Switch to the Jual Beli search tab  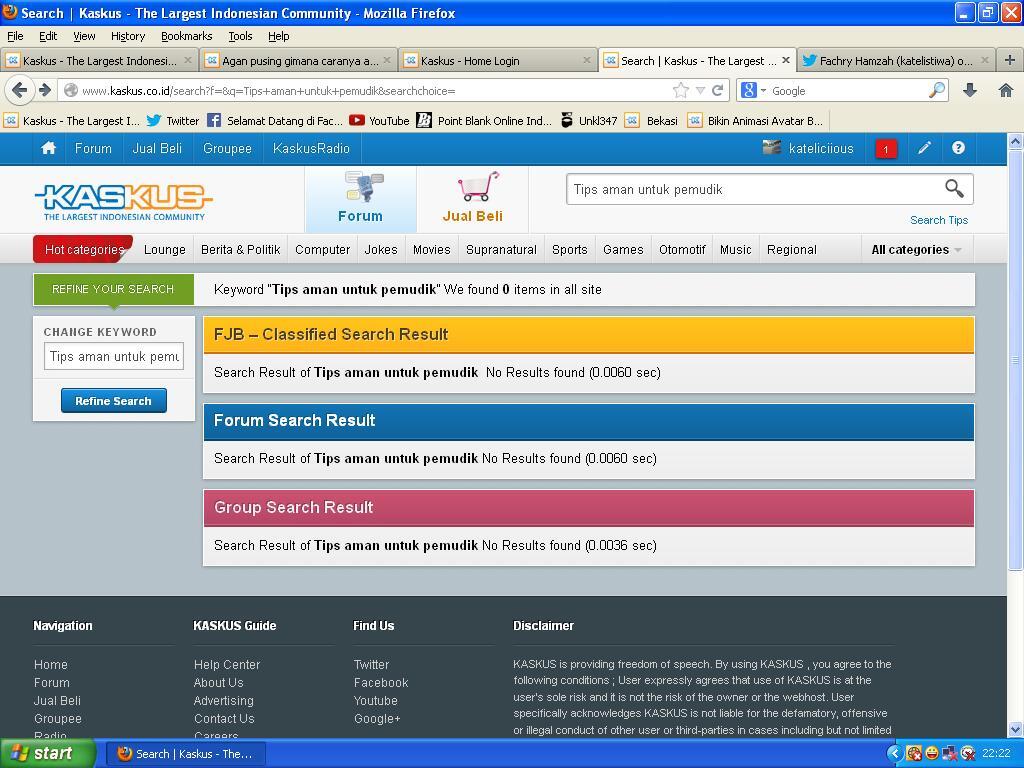pyautogui.click(x=472, y=199)
